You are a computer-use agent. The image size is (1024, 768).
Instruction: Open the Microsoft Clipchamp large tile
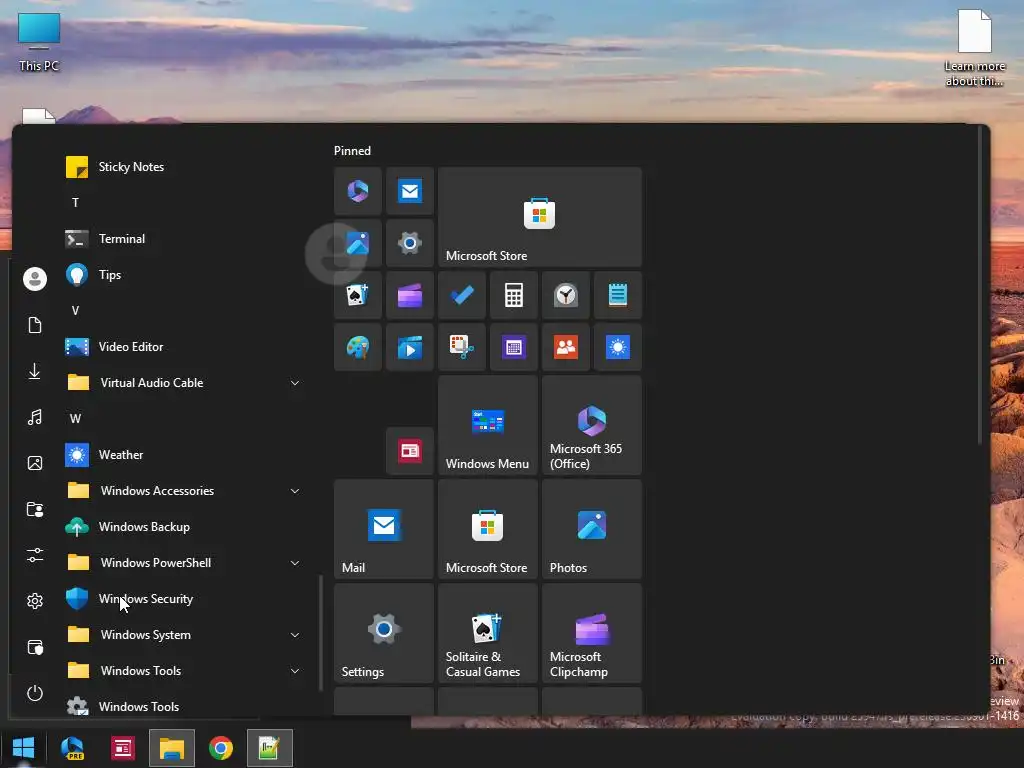(x=592, y=633)
